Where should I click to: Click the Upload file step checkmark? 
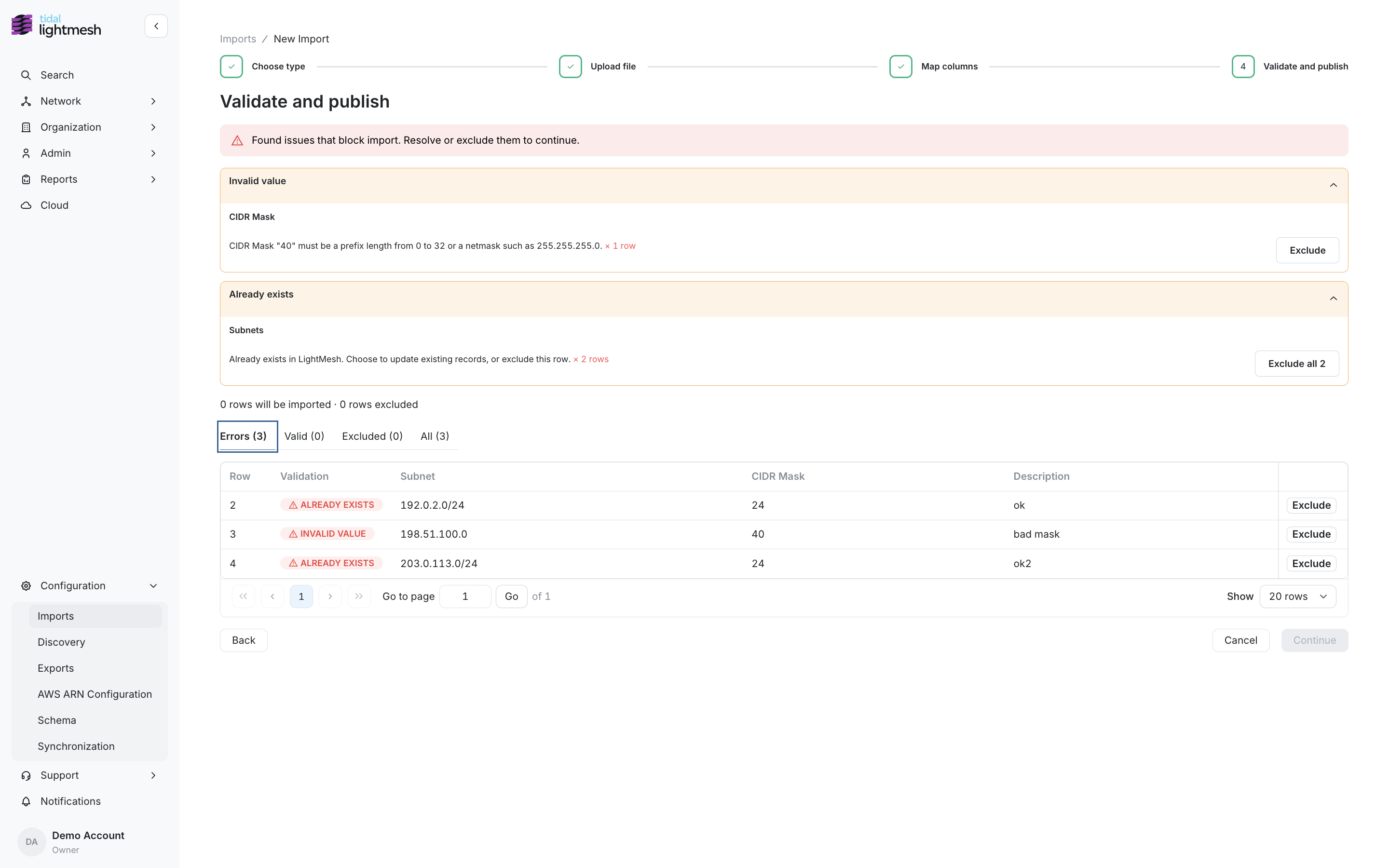[571, 67]
